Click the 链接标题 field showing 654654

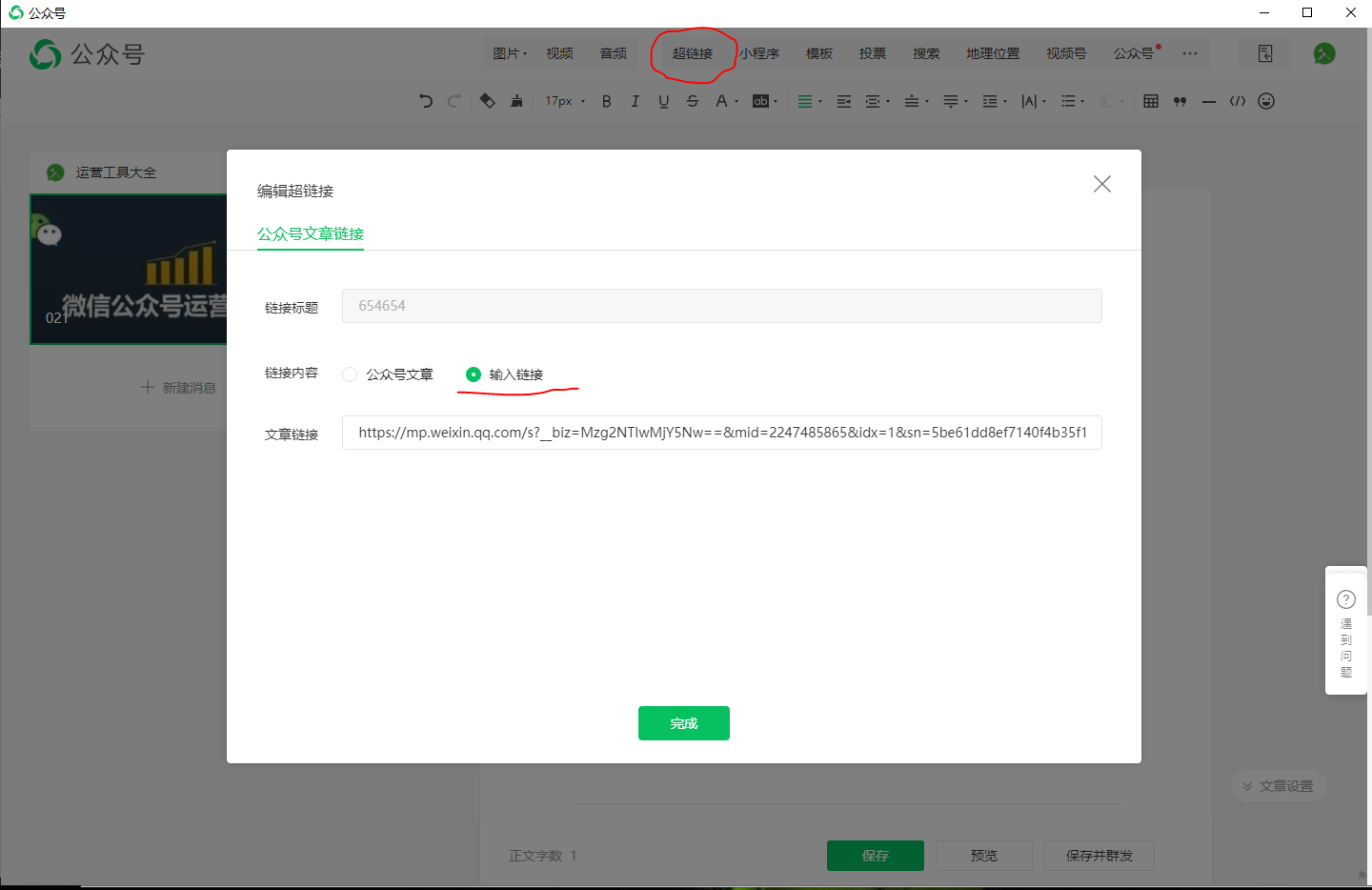(x=722, y=306)
